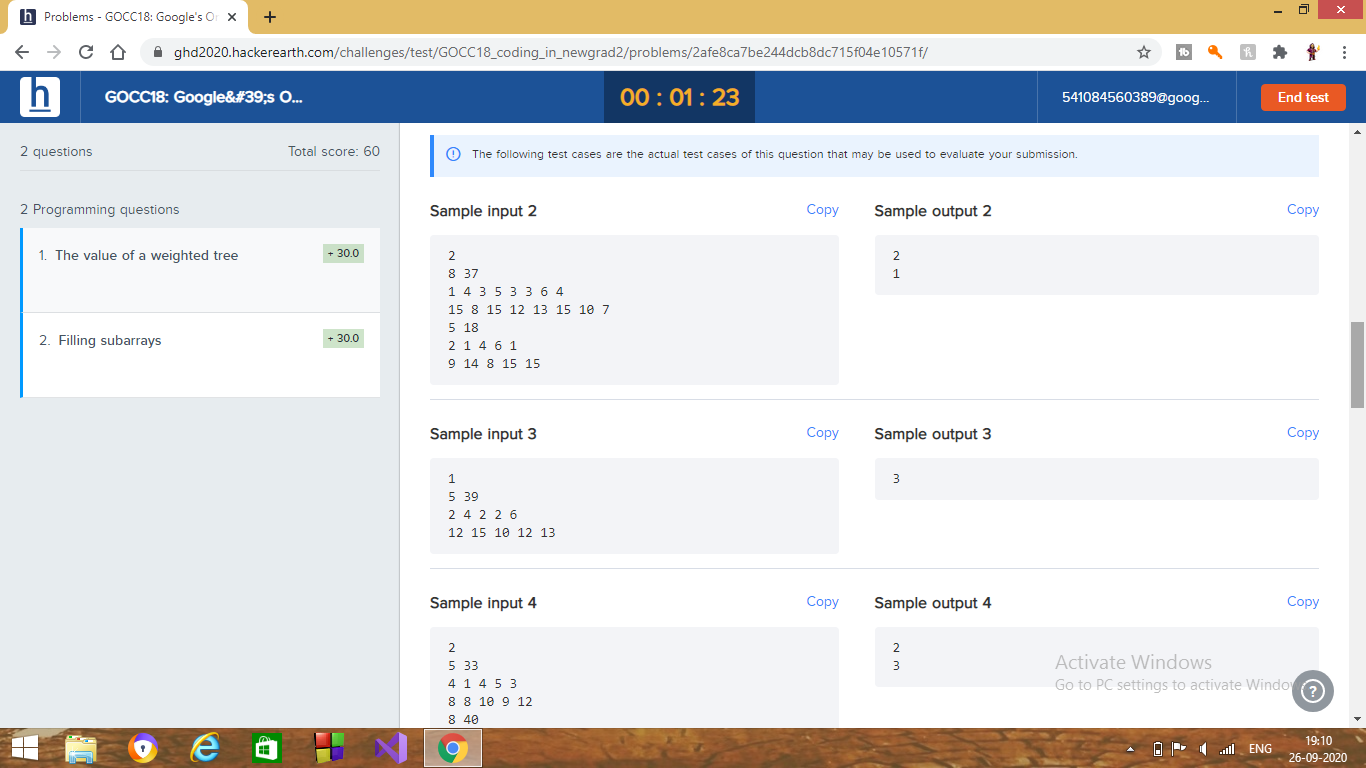Click the user email 541084560389@goog...

(1135, 97)
